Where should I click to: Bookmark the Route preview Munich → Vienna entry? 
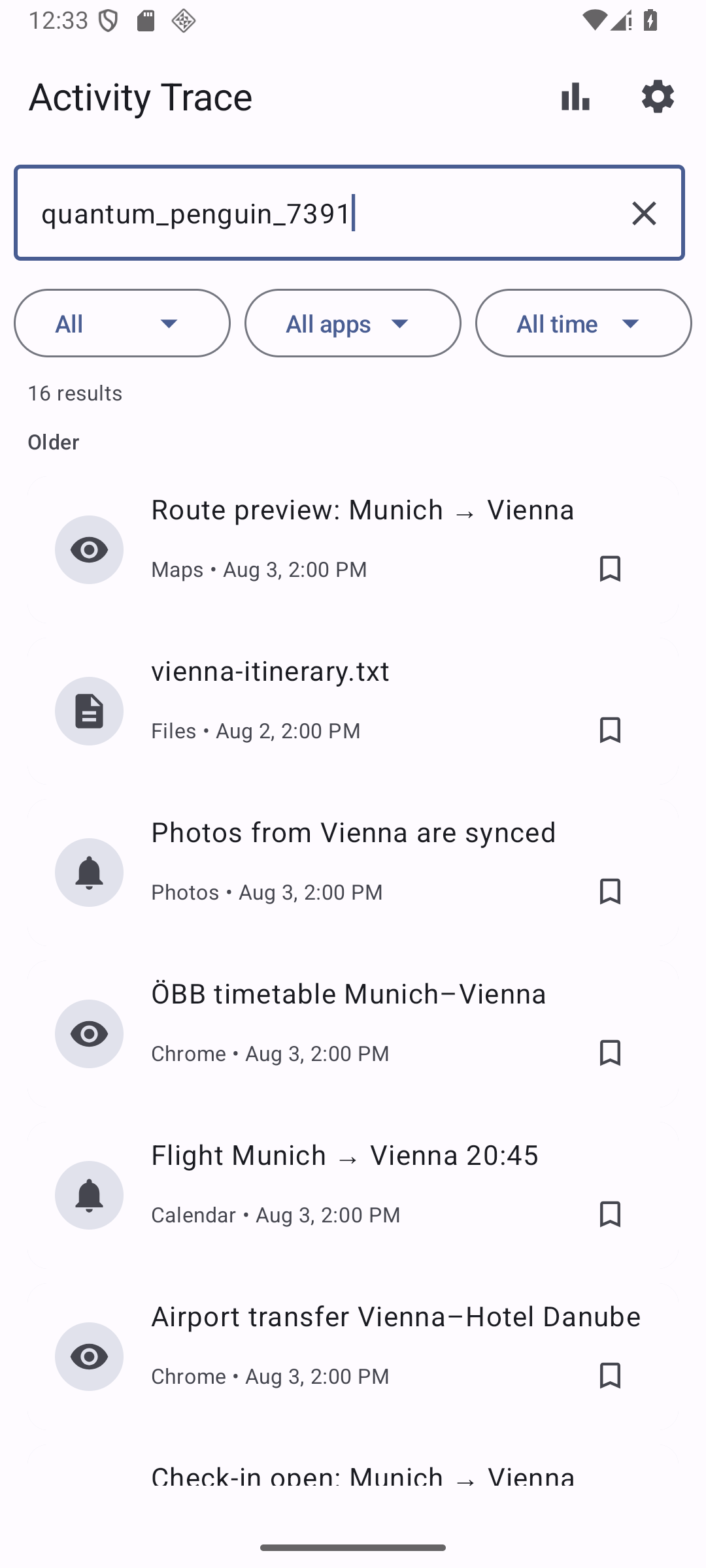tap(610, 568)
